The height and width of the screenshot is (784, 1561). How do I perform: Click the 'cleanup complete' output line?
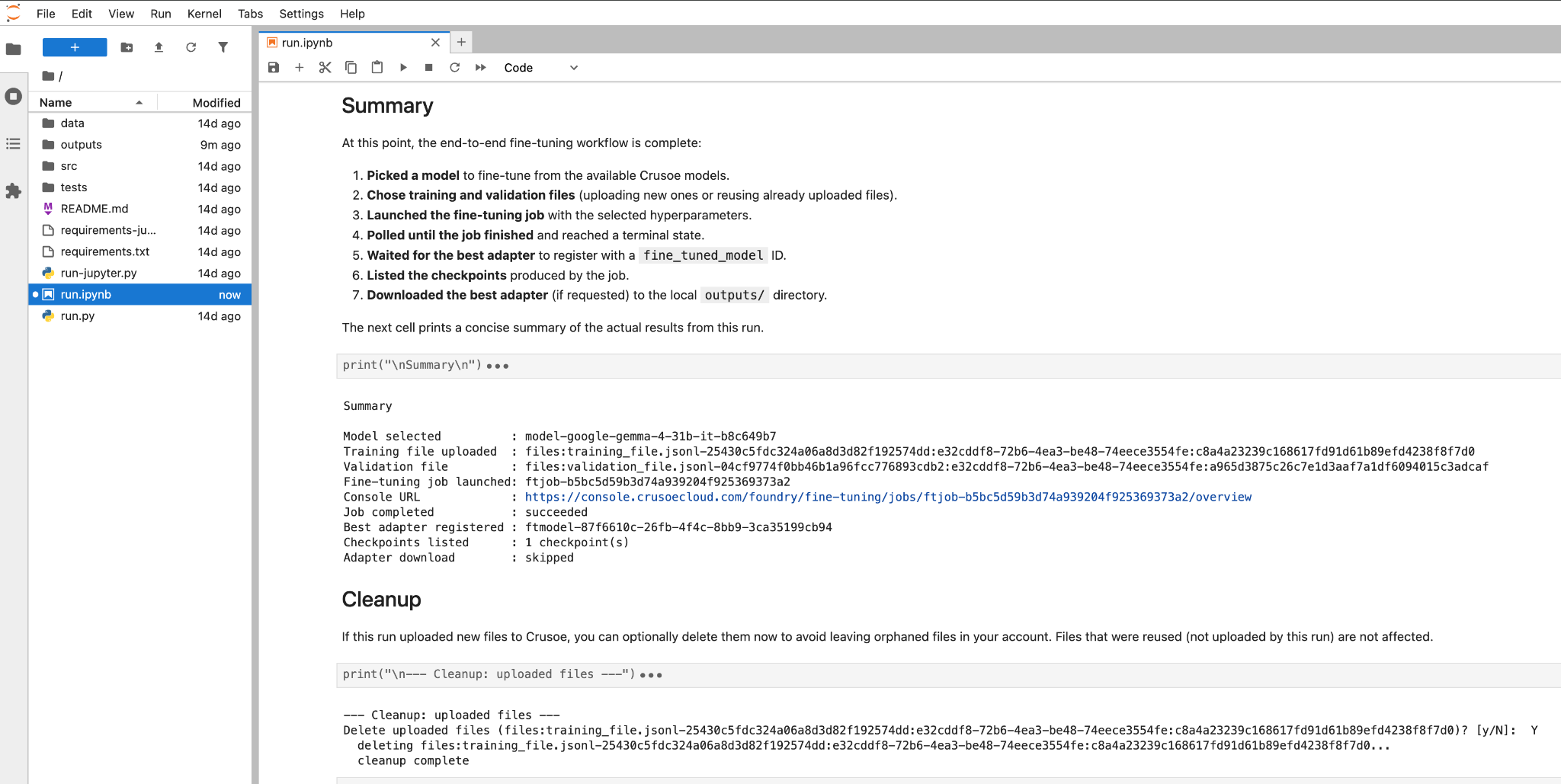coord(413,760)
